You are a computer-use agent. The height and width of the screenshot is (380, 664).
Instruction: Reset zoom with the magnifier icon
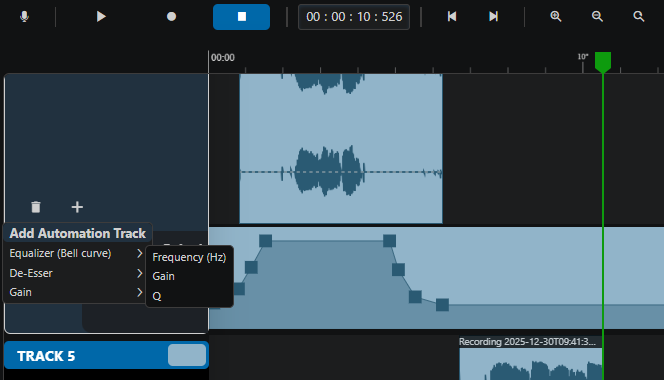click(639, 17)
